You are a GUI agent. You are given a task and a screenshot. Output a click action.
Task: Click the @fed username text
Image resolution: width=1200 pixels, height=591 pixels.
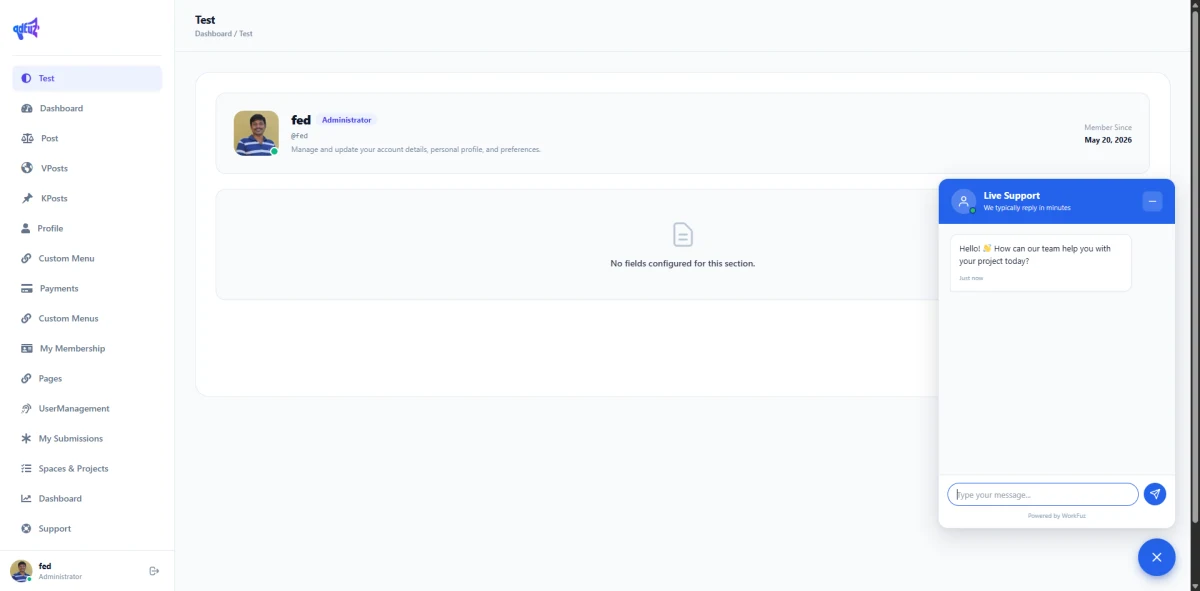pos(299,136)
